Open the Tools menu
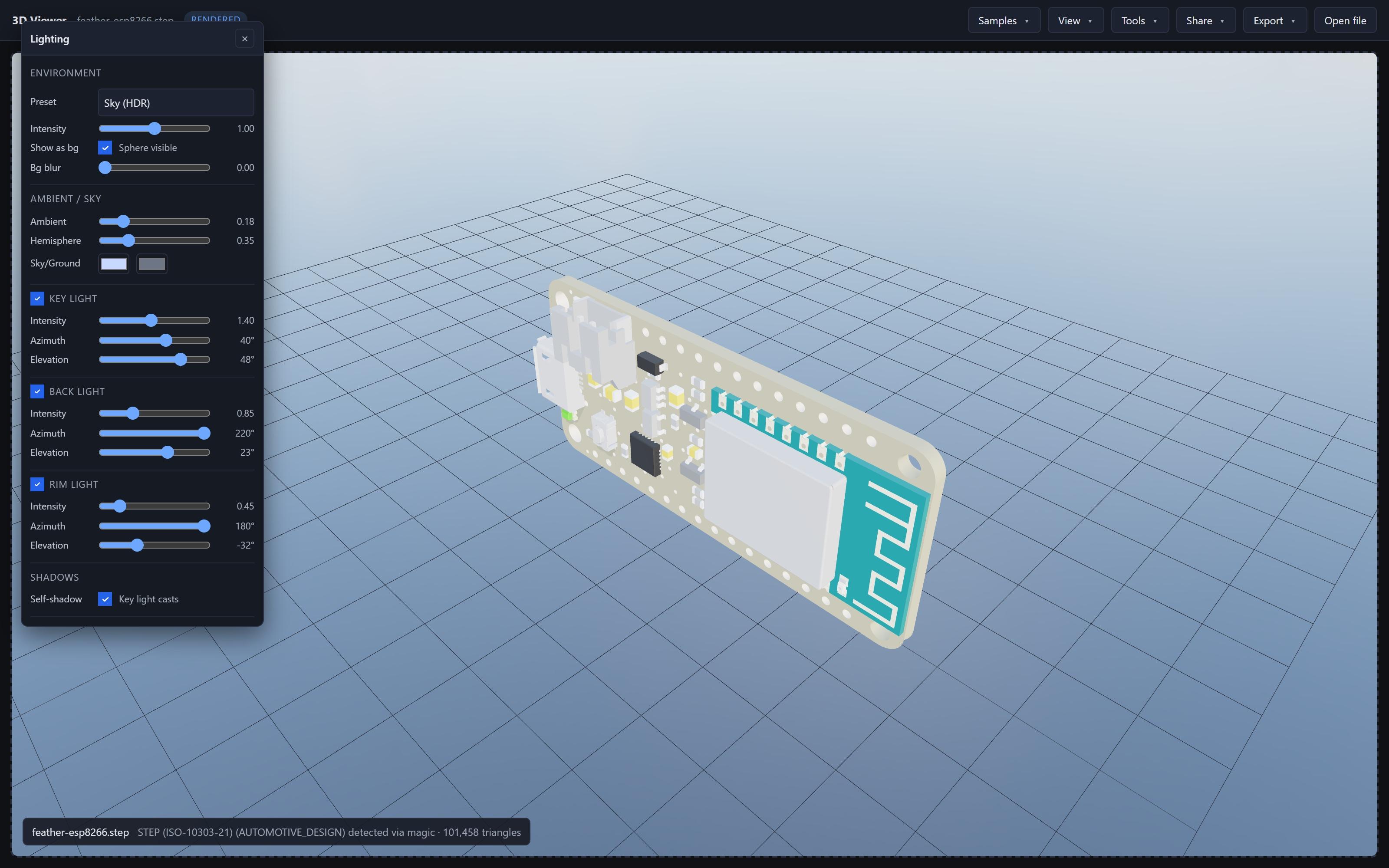 point(1140,21)
